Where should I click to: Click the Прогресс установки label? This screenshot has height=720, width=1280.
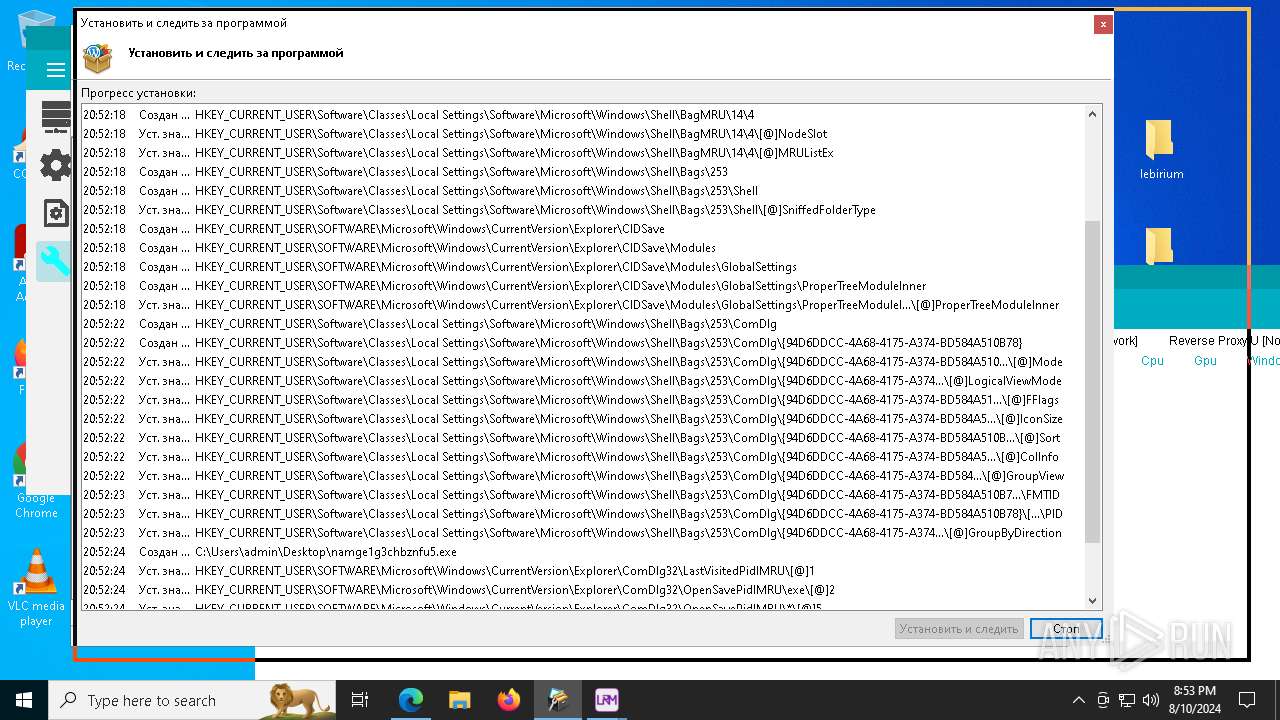[x=138, y=93]
